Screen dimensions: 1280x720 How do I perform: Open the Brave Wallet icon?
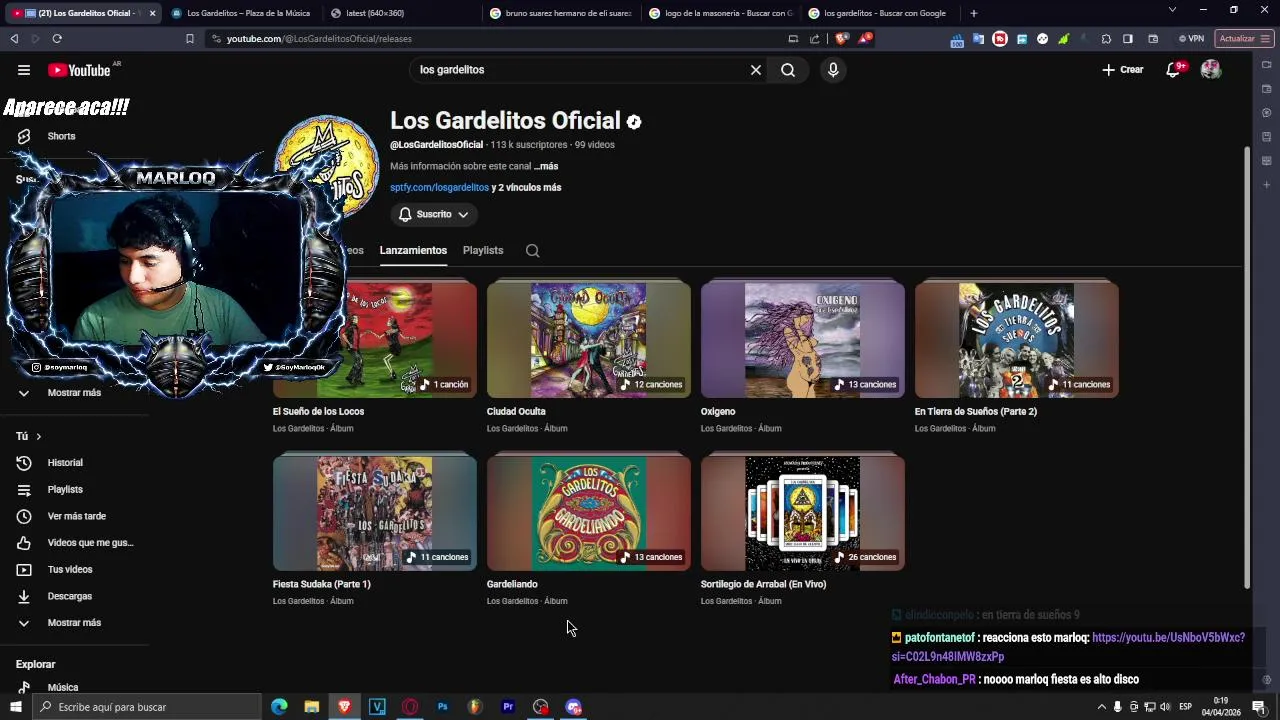pyautogui.click(x=1153, y=39)
